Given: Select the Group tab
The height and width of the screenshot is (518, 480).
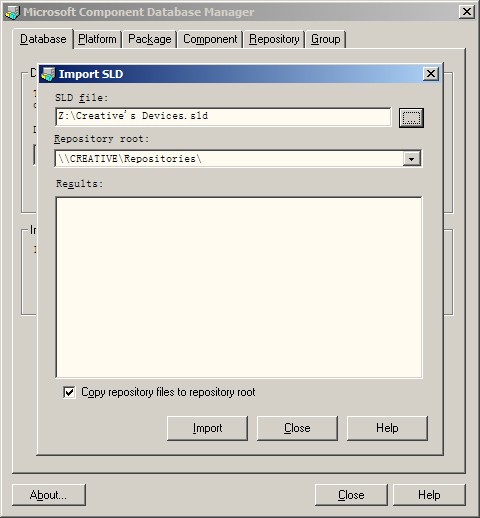Looking at the screenshot, I should point(326,39).
